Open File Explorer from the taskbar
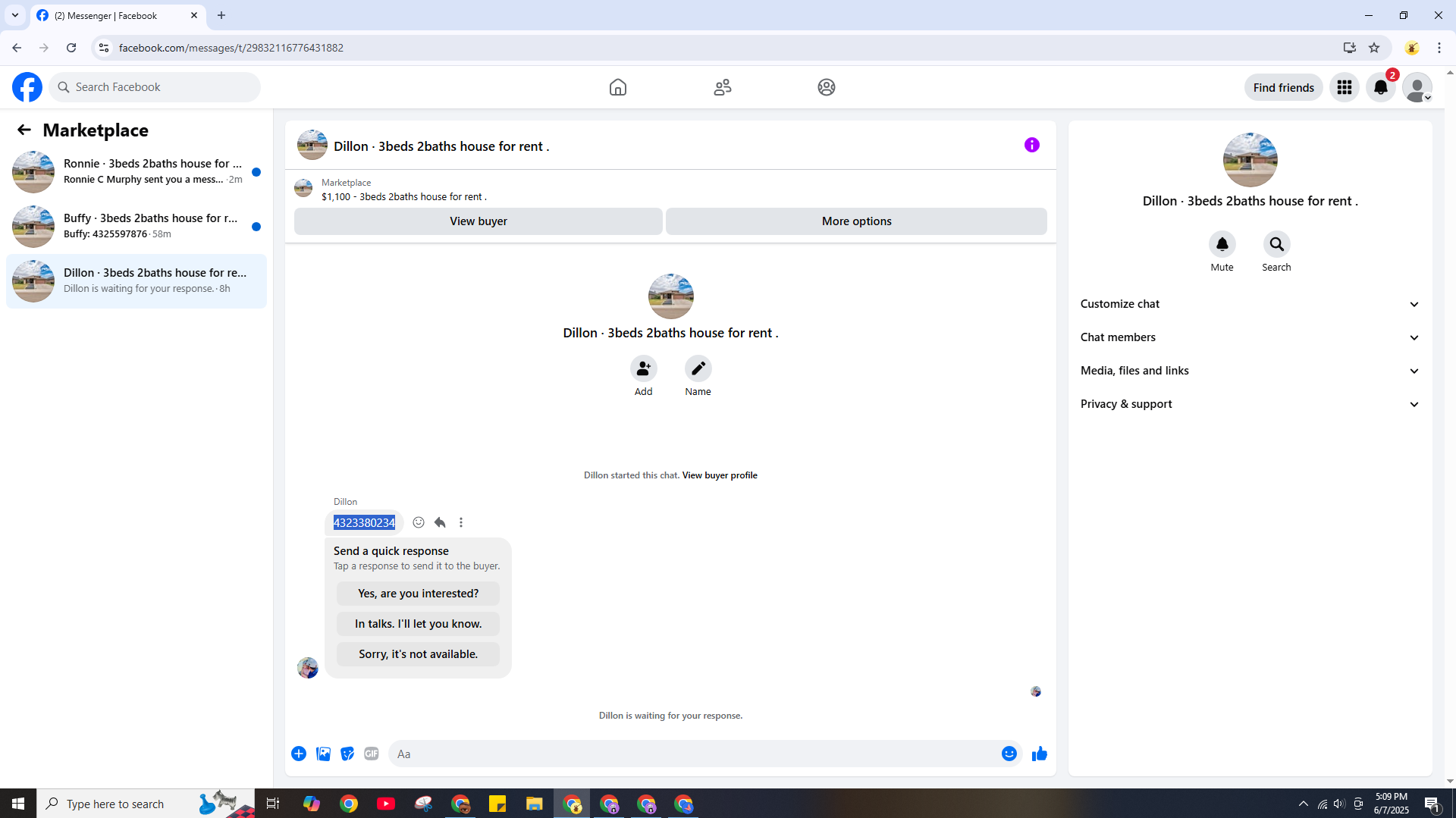This screenshot has width=1456, height=818. 535,804
